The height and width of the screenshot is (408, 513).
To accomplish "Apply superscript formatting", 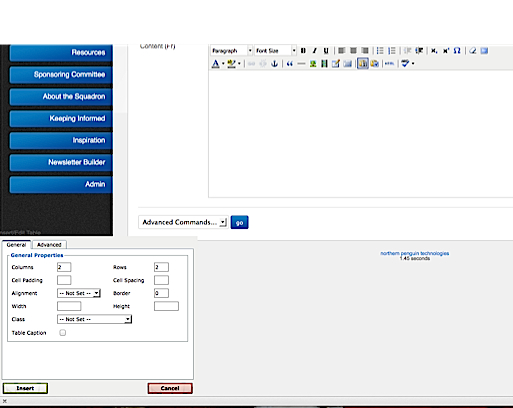I will pos(446,51).
